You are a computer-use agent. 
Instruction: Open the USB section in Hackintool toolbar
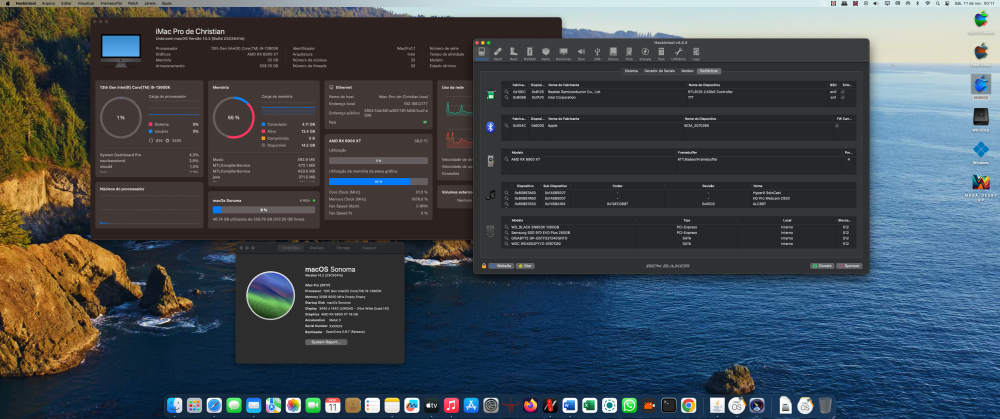pos(597,54)
